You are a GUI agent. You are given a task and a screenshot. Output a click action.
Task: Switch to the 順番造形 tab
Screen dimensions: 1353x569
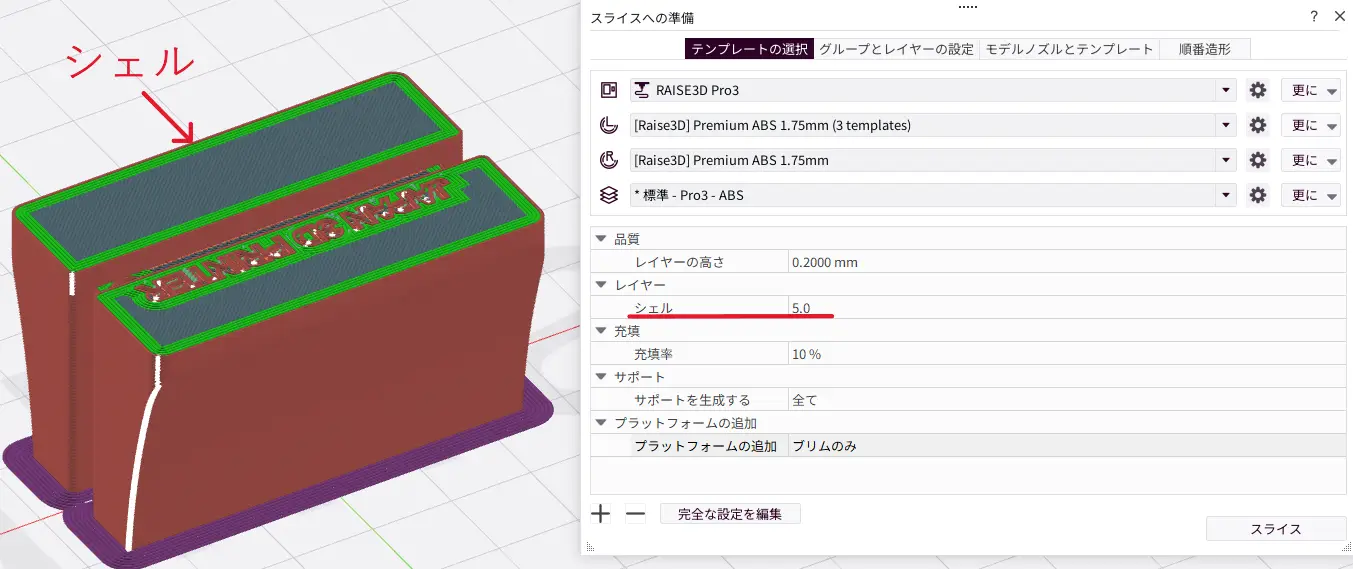(x=1204, y=49)
